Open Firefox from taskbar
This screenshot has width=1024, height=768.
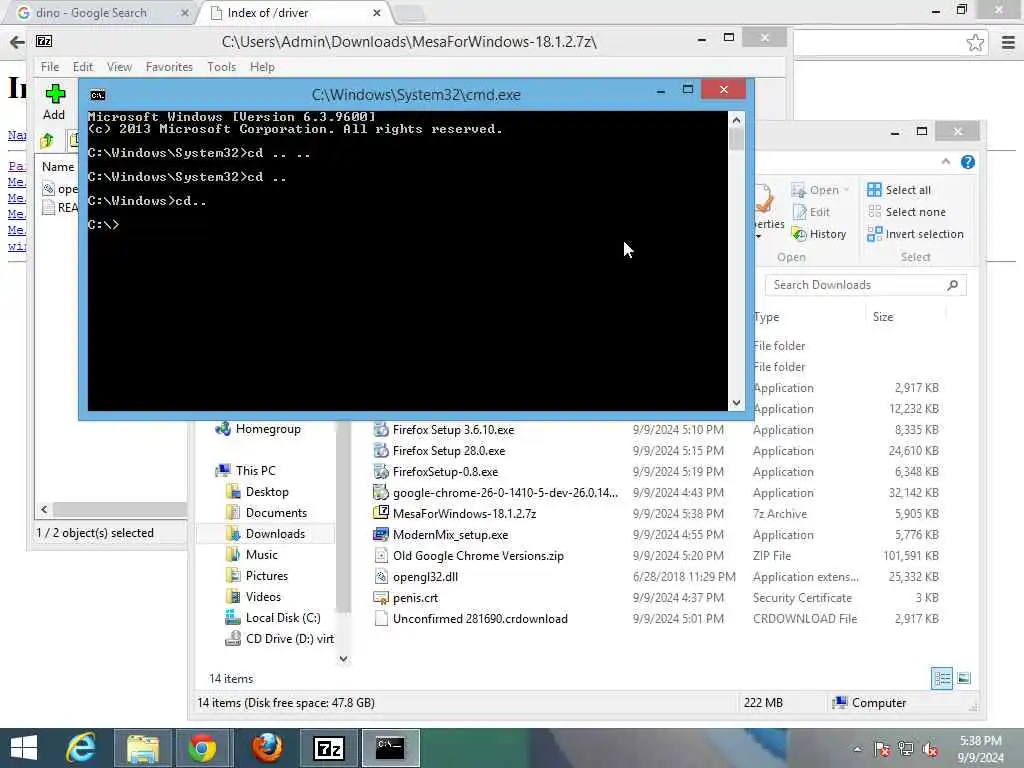click(x=266, y=748)
